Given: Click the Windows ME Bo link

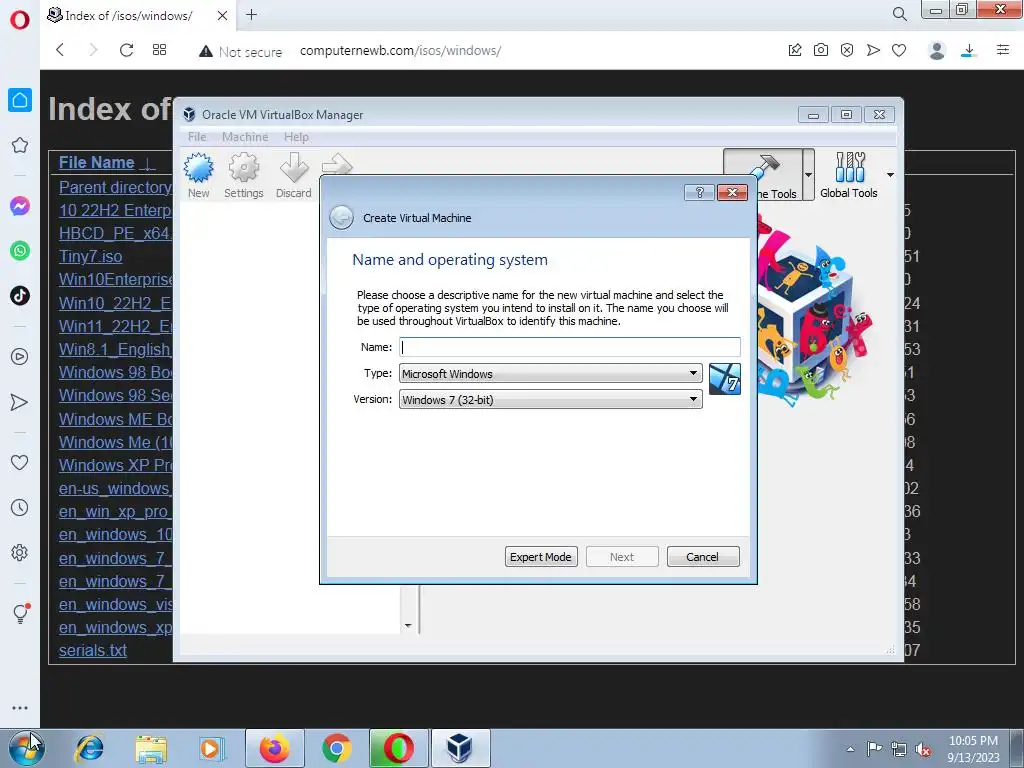Looking at the screenshot, I should click(116, 419).
